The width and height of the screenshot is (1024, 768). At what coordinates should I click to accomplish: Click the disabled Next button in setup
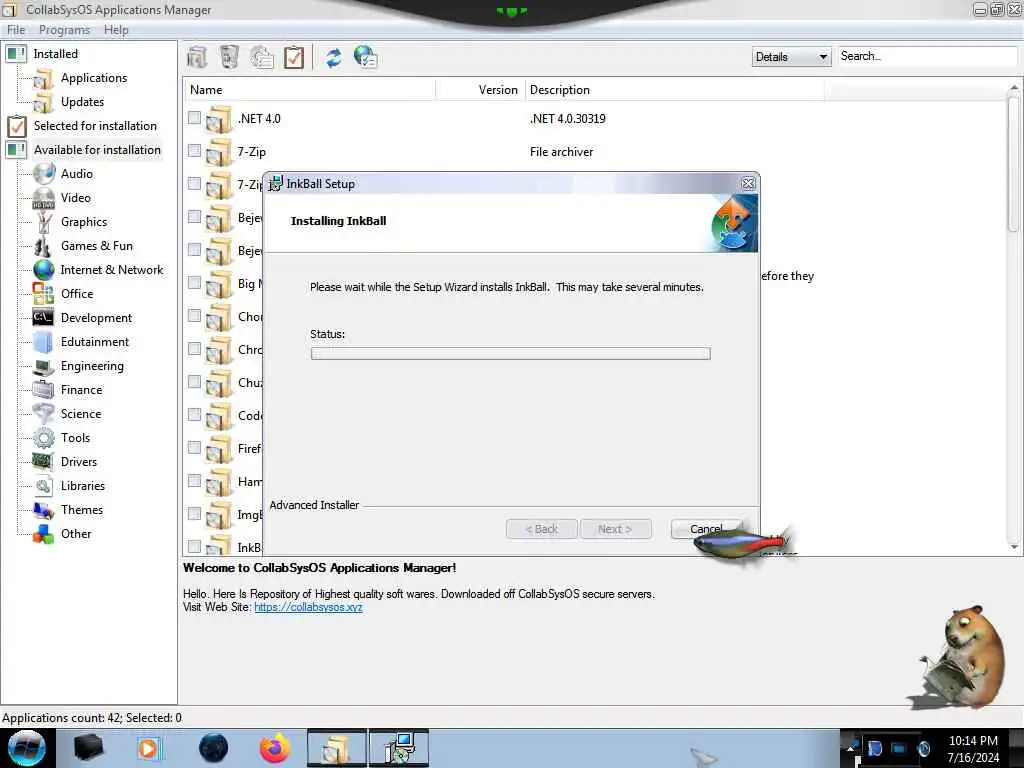click(615, 529)
